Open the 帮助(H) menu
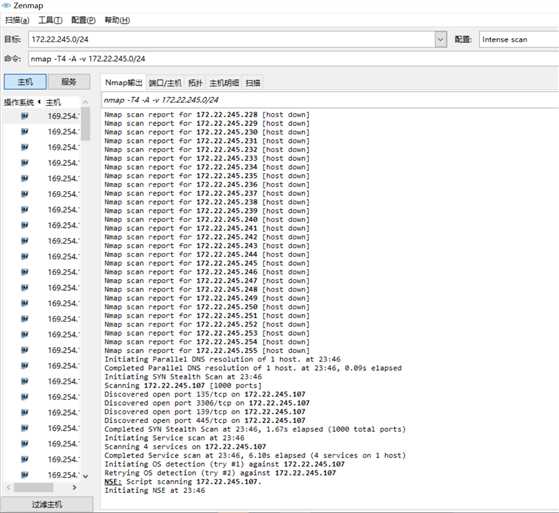 [x=117, y=20]
